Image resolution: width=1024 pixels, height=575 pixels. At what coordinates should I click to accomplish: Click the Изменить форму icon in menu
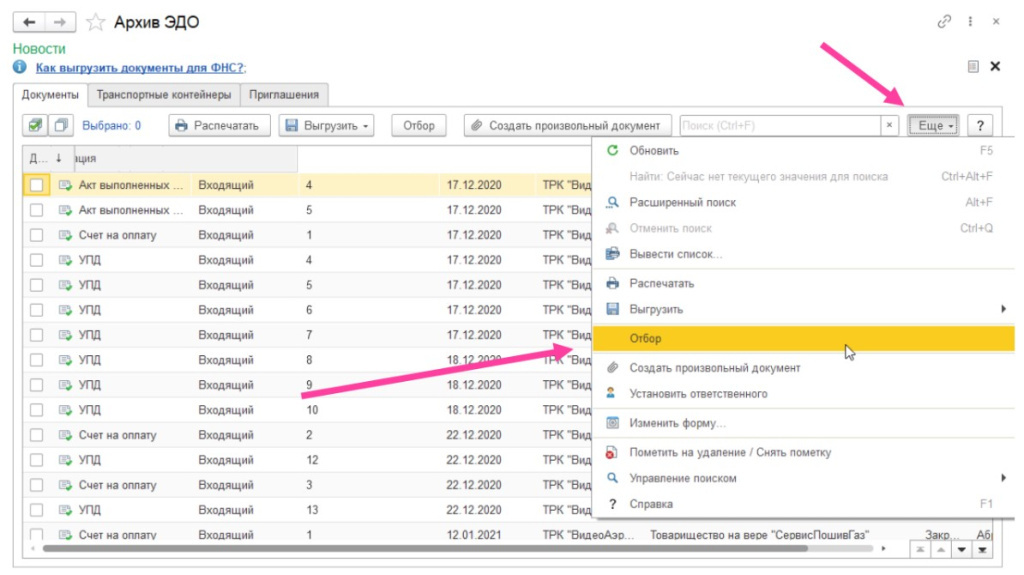[613, 423]
